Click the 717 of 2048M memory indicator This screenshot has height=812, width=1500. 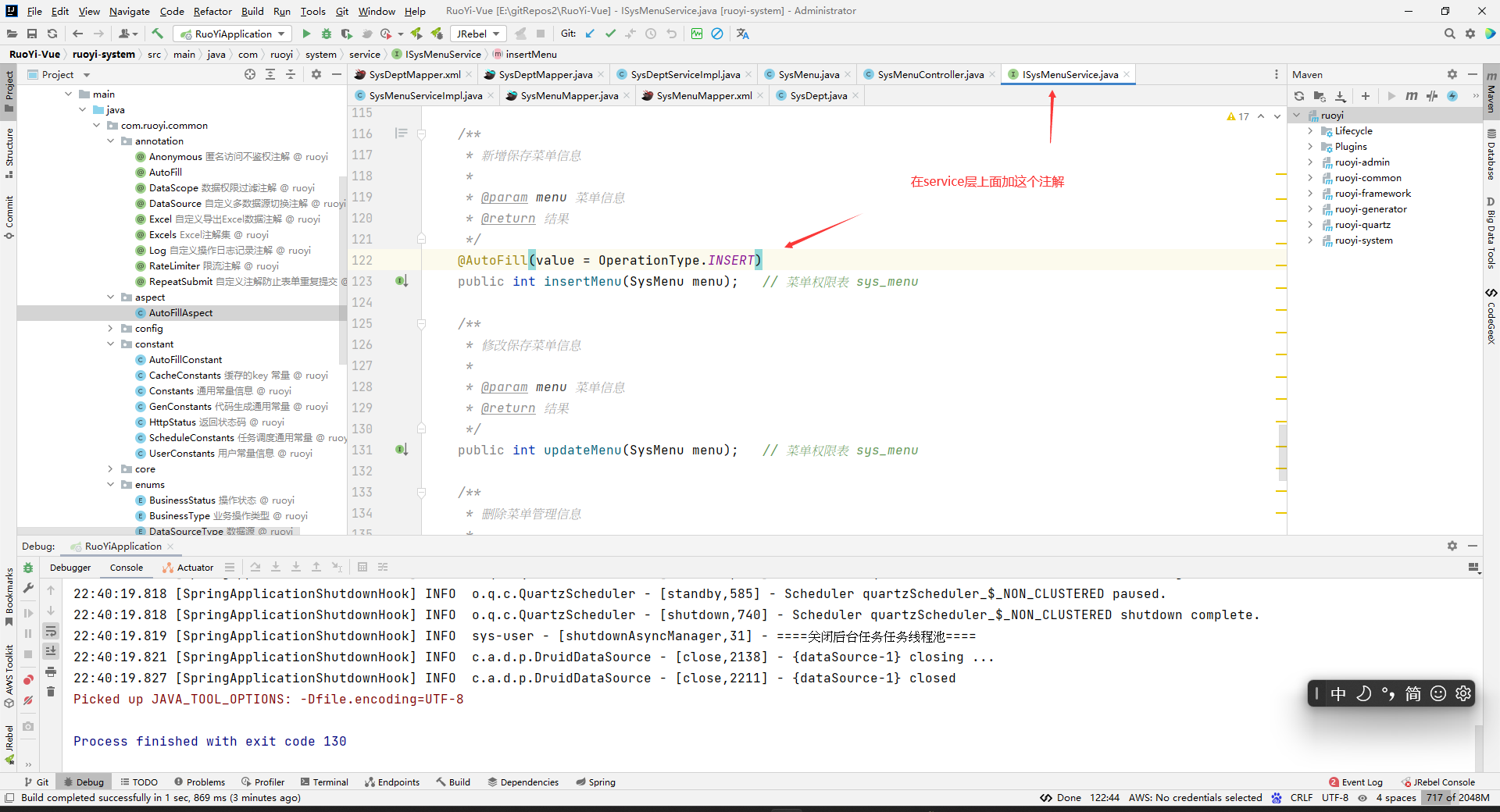pyautogui.click(x=1457, y=797)
